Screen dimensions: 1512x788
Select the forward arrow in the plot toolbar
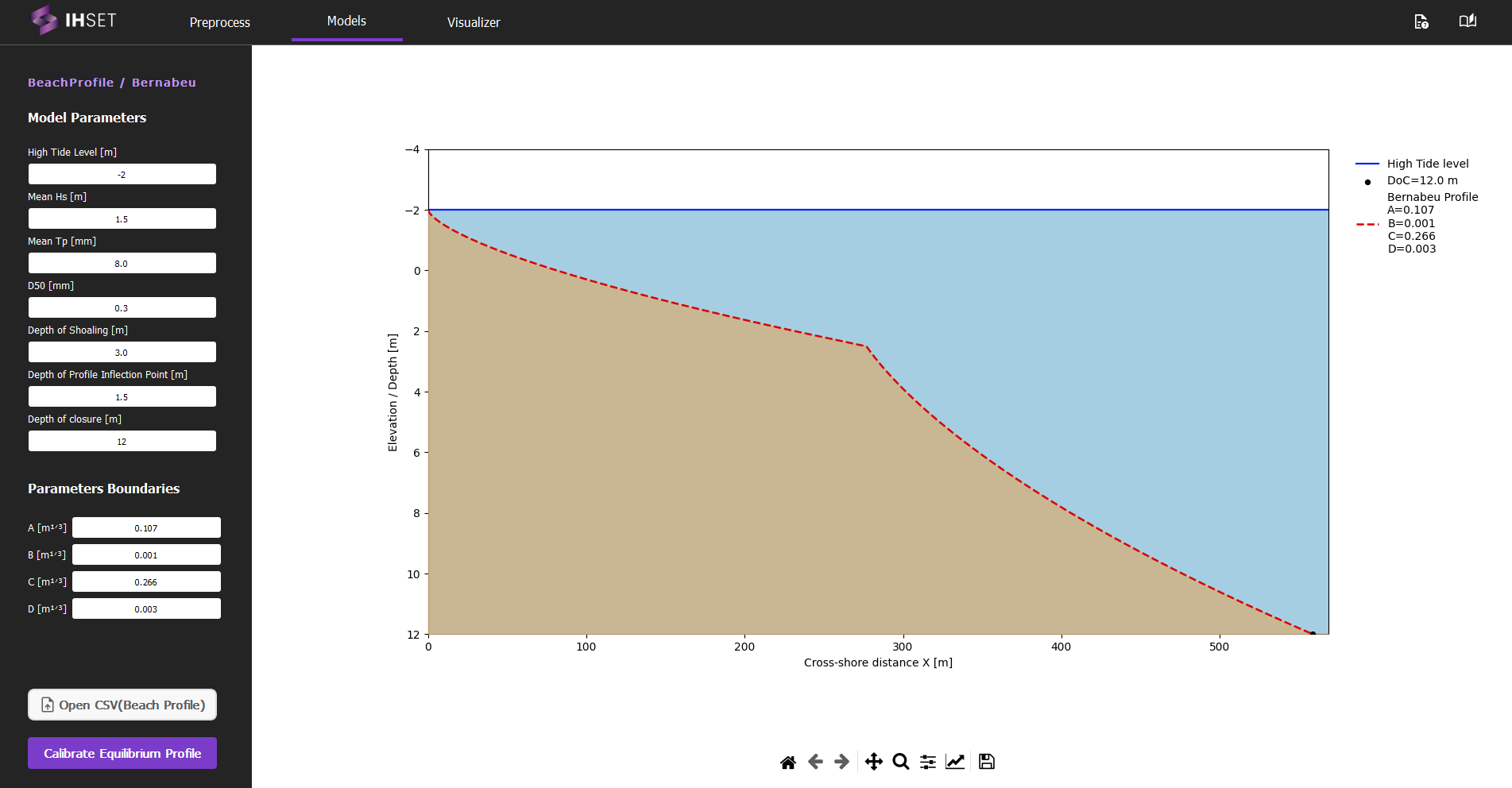(x=840, y=761)
